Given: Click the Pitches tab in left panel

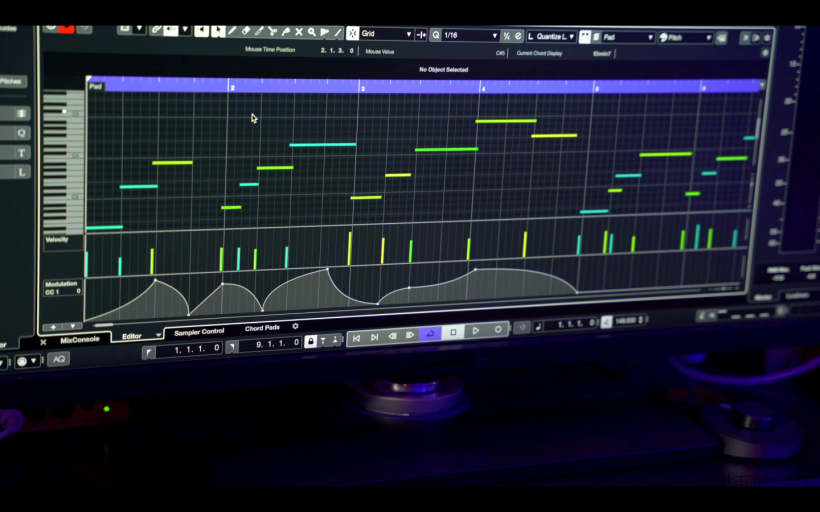Looking at the screenshot, I should click(11, 82).
